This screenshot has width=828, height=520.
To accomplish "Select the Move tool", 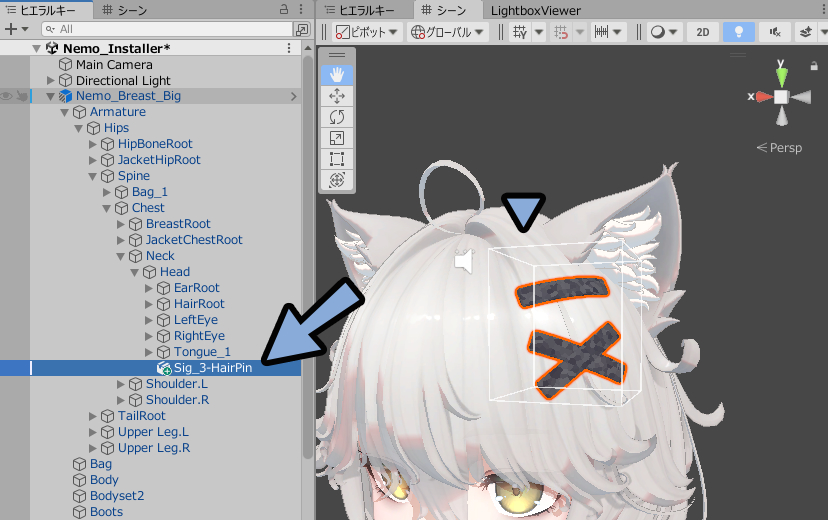I will pyautogui.click(x=337, y=96).
